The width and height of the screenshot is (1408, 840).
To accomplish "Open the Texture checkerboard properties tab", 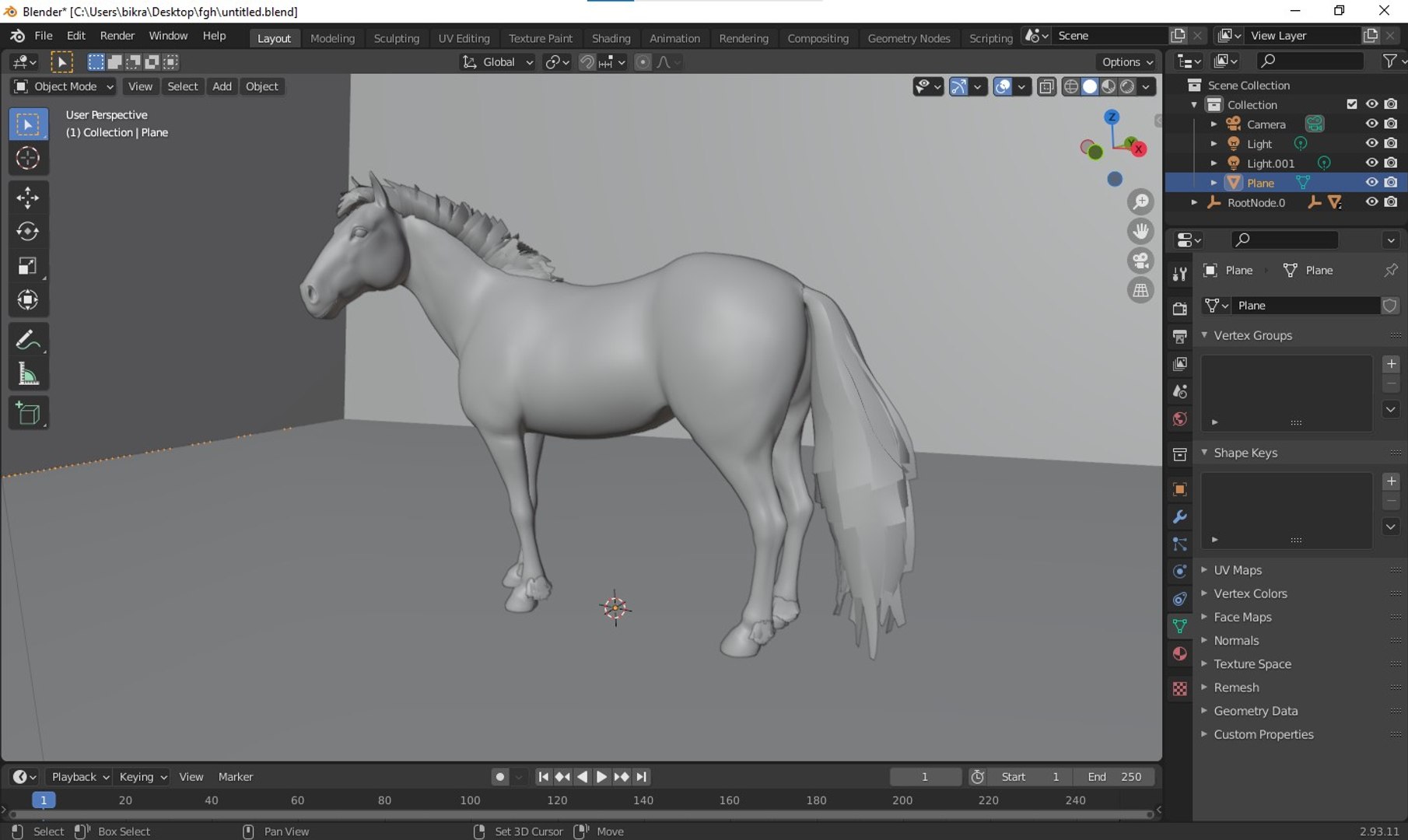I will tap(1180, 689).
